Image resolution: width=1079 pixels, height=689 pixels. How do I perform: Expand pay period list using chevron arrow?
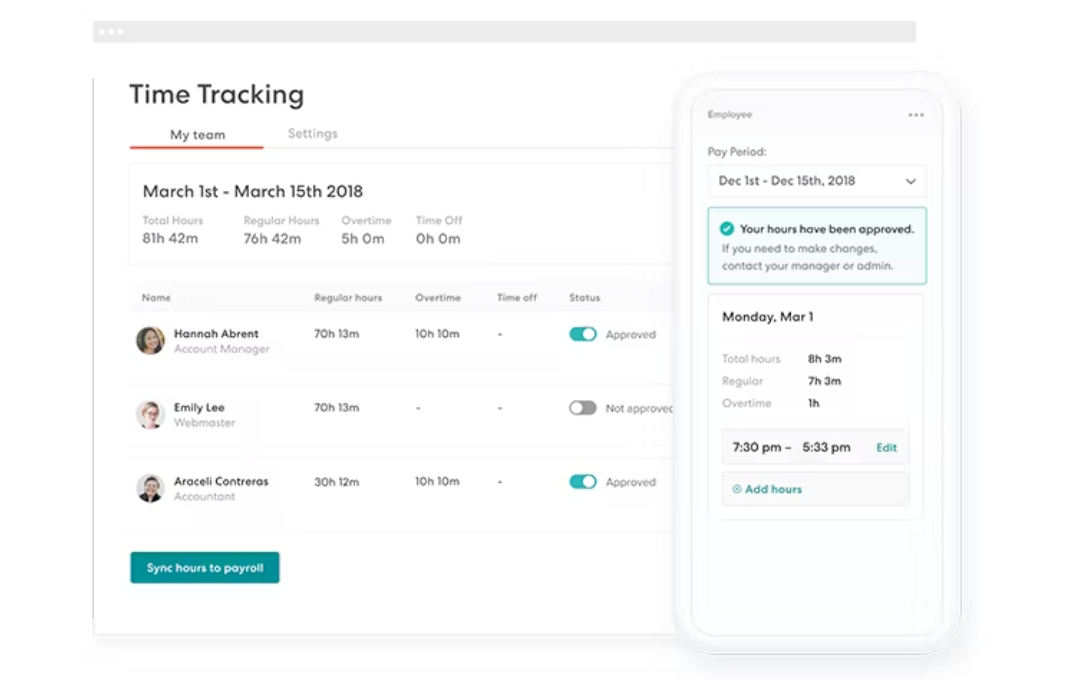click(910, 182)
